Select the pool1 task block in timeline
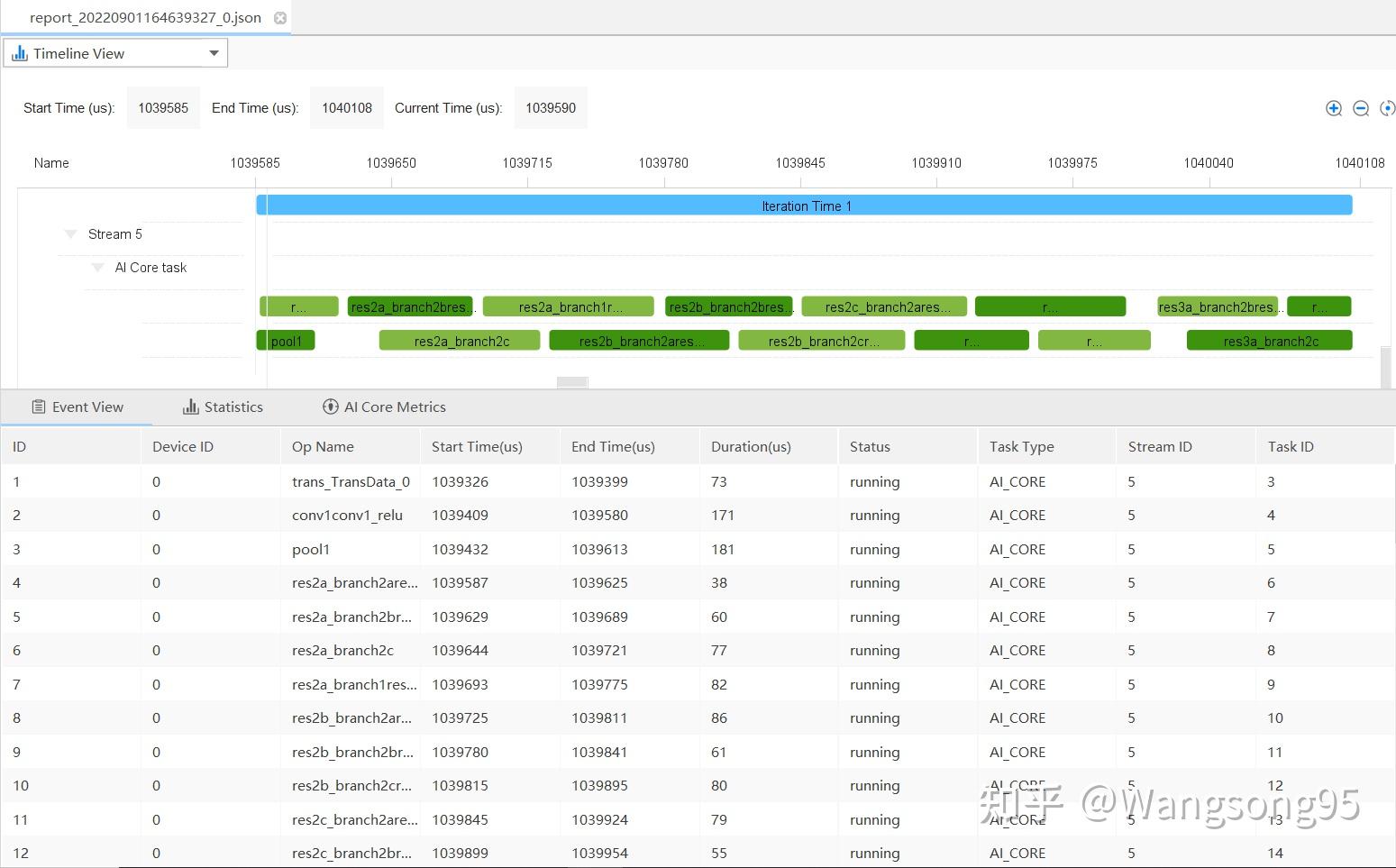1396x868 pixels. point(287,341)
